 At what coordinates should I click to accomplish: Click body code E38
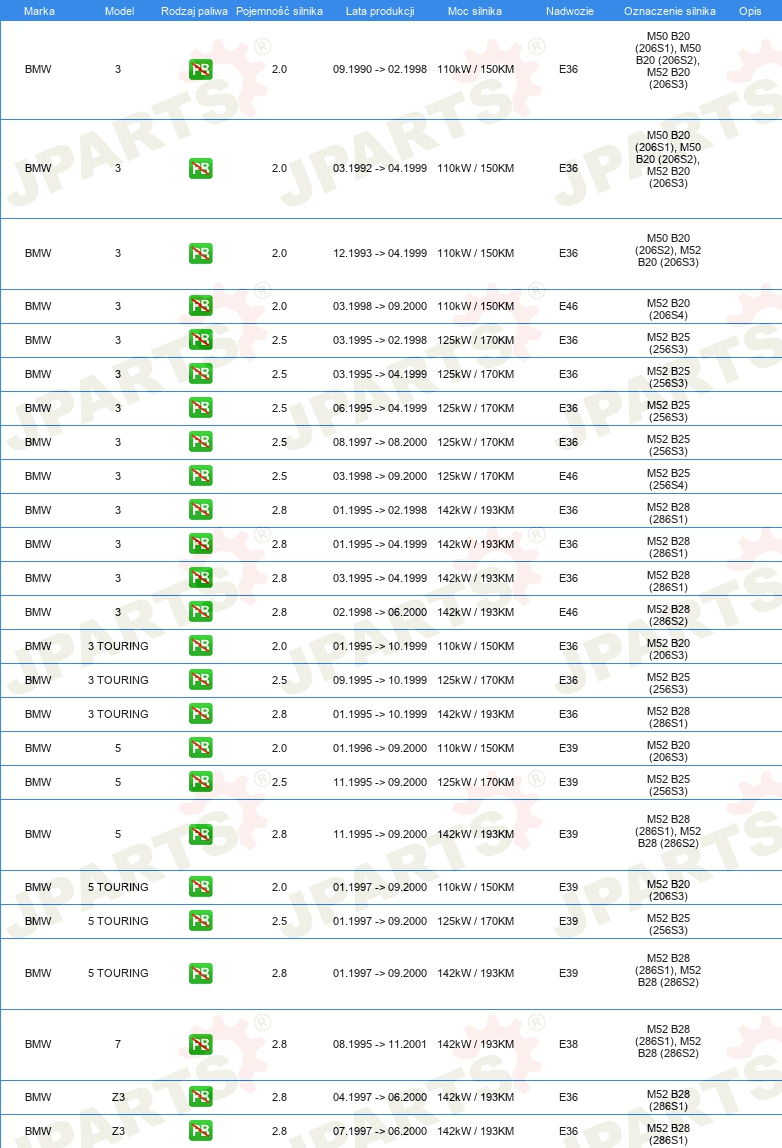568,1045
